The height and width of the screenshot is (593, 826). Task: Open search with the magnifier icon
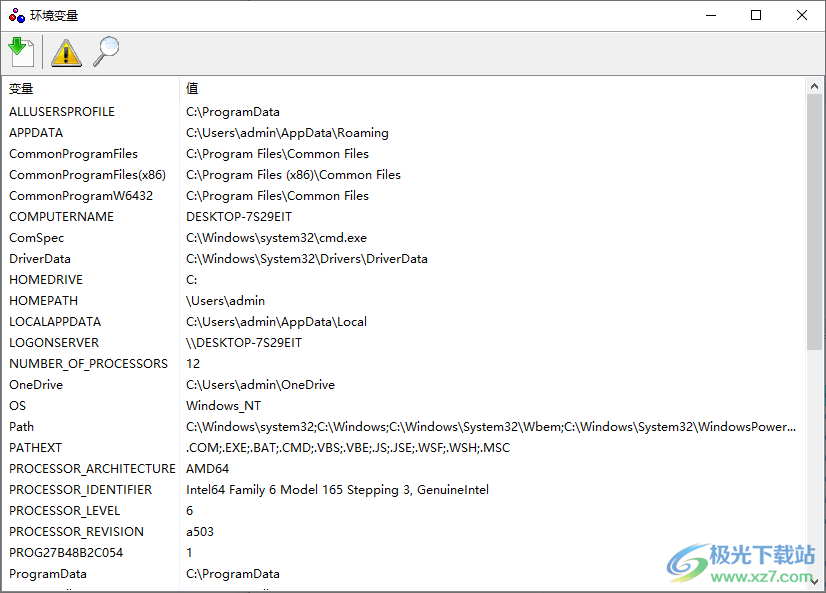105,51
